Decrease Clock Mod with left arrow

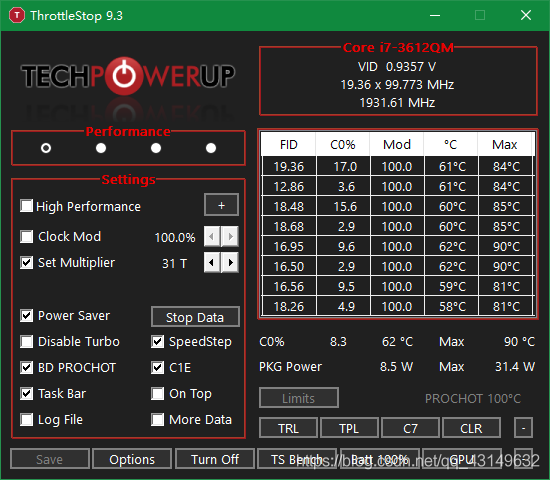[x=212, y=236]
